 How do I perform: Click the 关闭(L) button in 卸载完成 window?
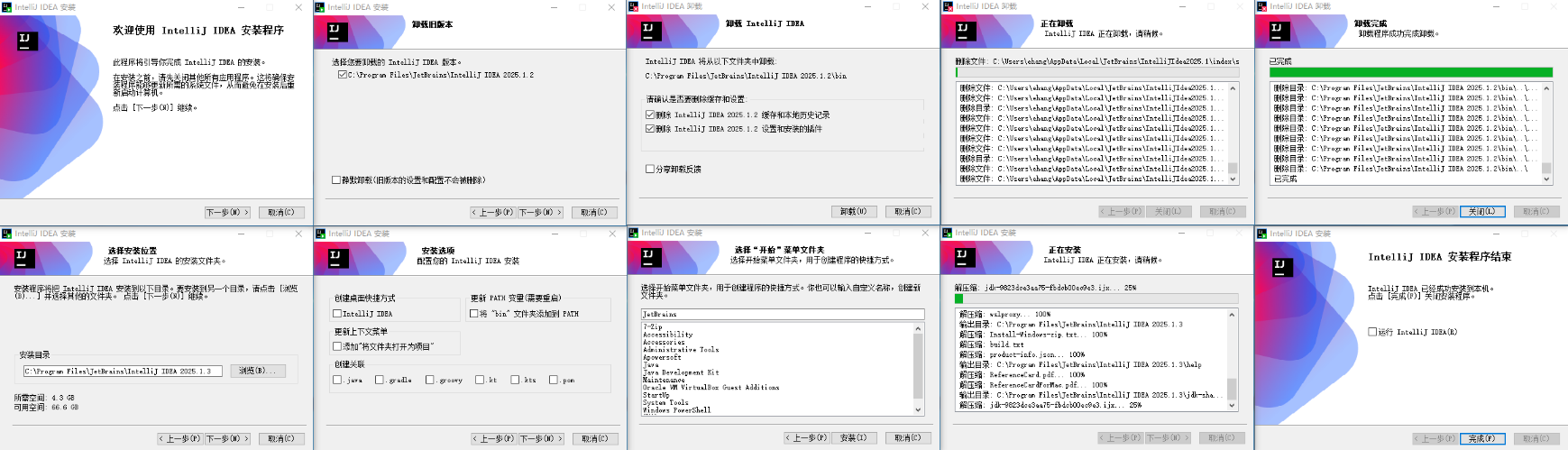tap(1482, 211)
